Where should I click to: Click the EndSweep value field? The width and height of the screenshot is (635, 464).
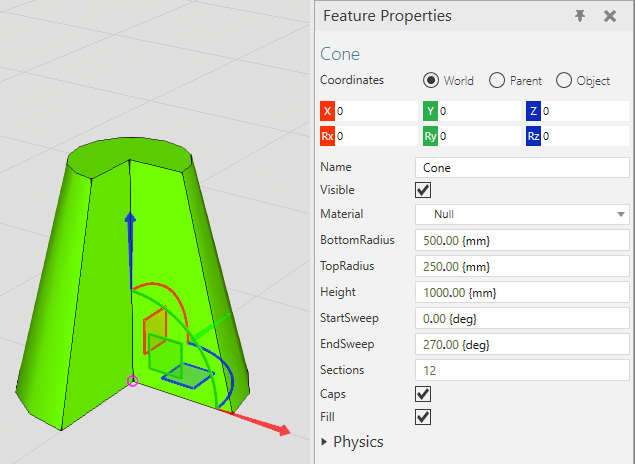[x=521, y=345]
